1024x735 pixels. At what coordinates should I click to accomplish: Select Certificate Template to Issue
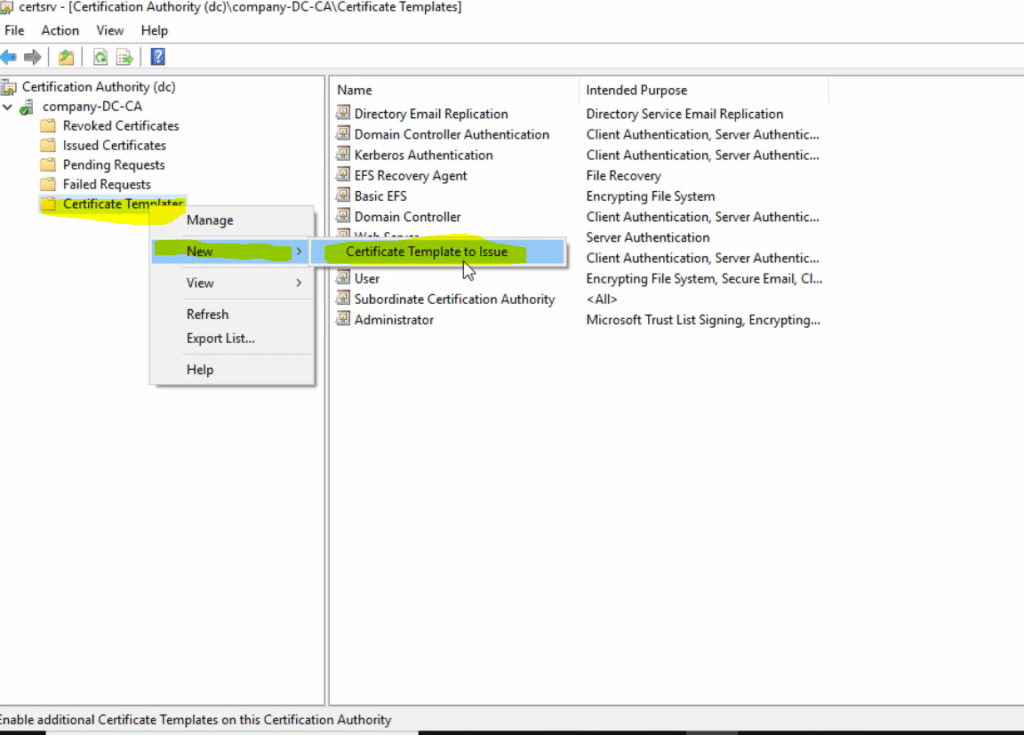427,252
